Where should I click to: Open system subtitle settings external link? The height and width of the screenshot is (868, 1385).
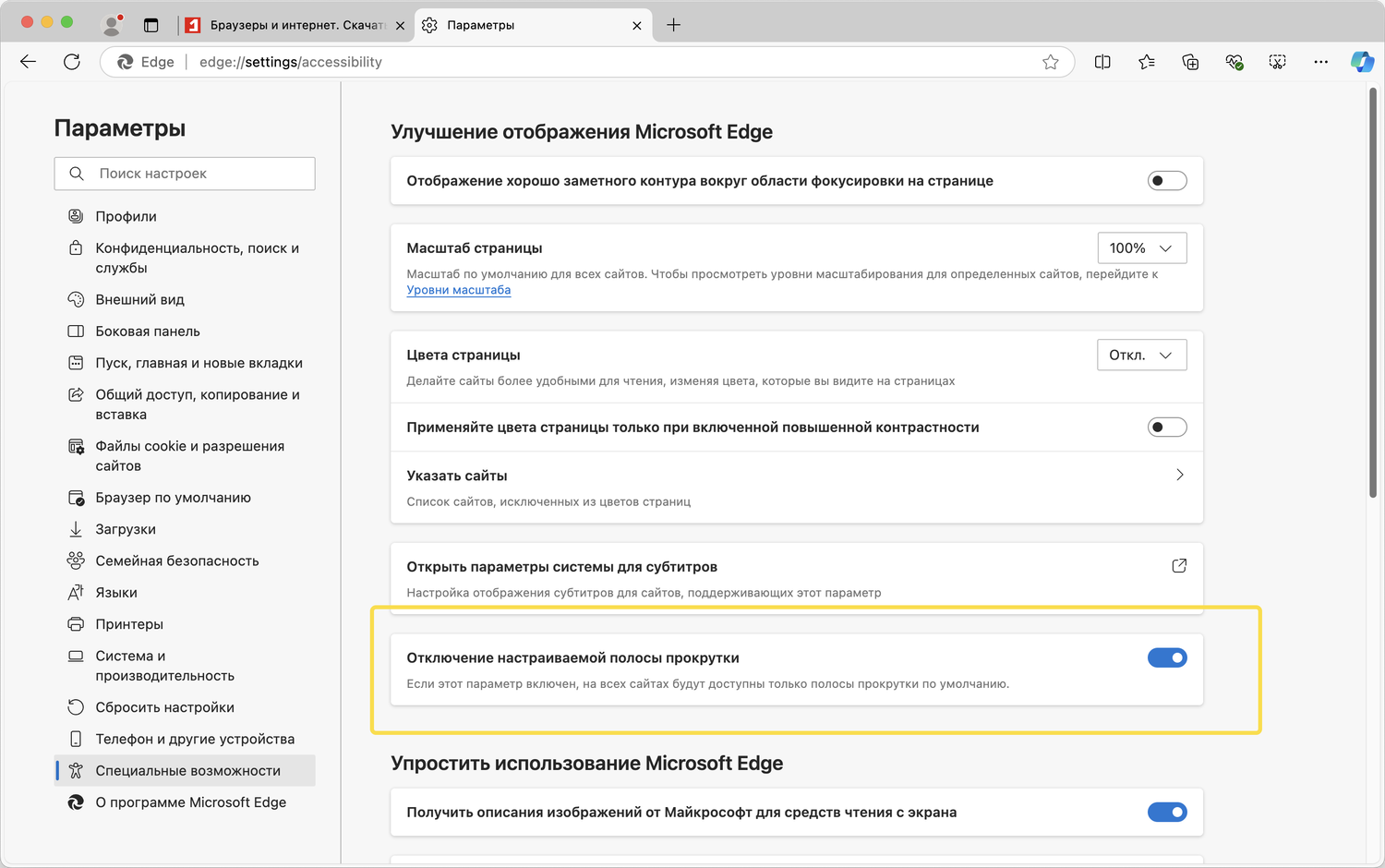tap(1179, 566)
